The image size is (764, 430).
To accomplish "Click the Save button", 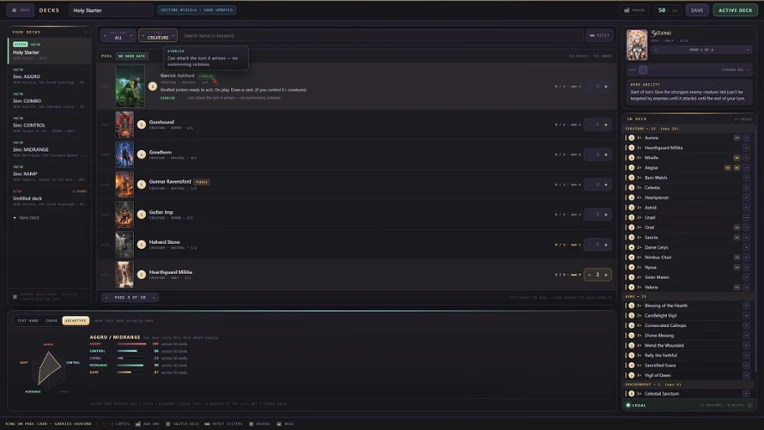I will click(697, 10).
